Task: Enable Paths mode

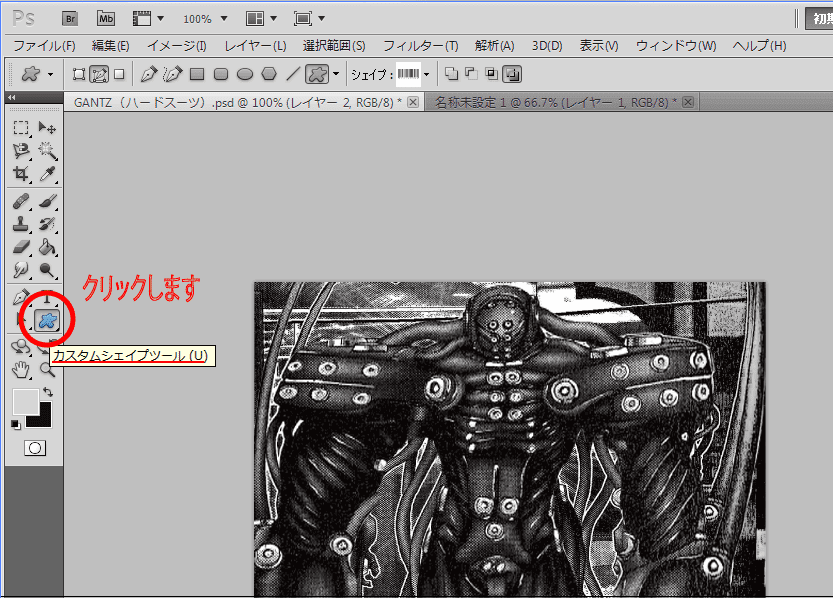Action: (99, 74)
